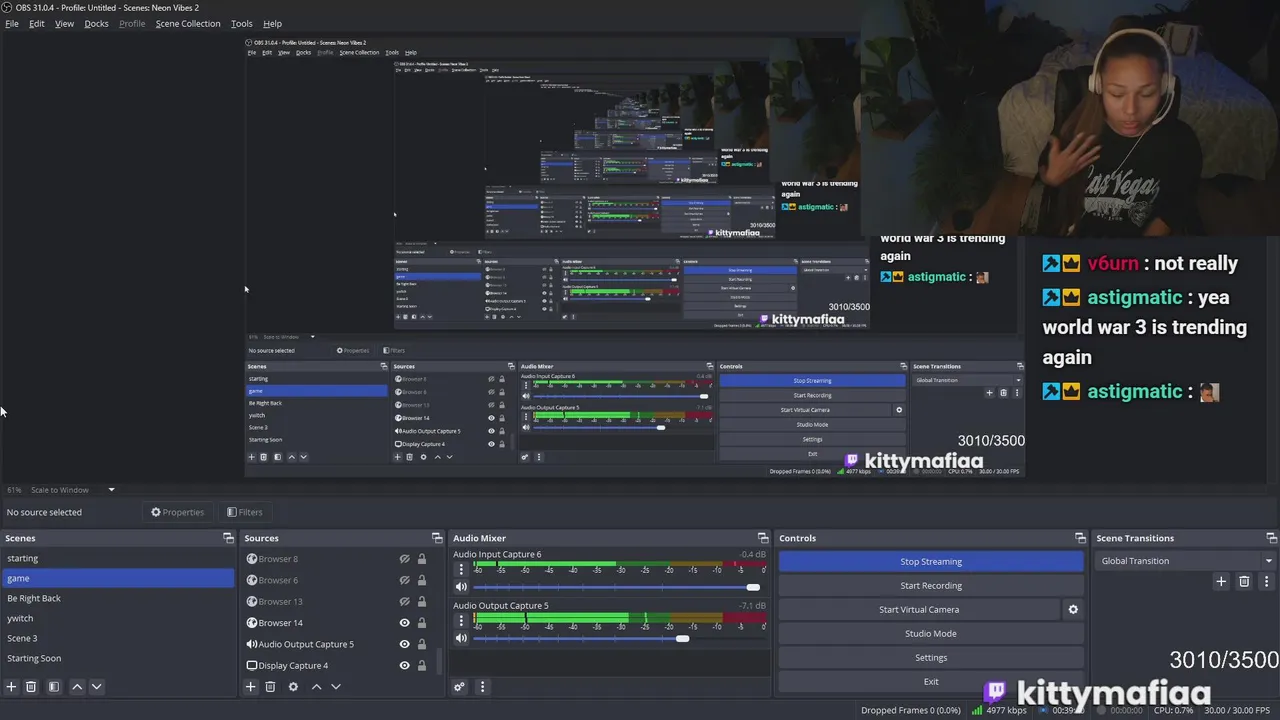Image resolution: width=1280 pixels, height=720 pixels.
Task: Undock the Scenes panel
Action: coord(228,538)
